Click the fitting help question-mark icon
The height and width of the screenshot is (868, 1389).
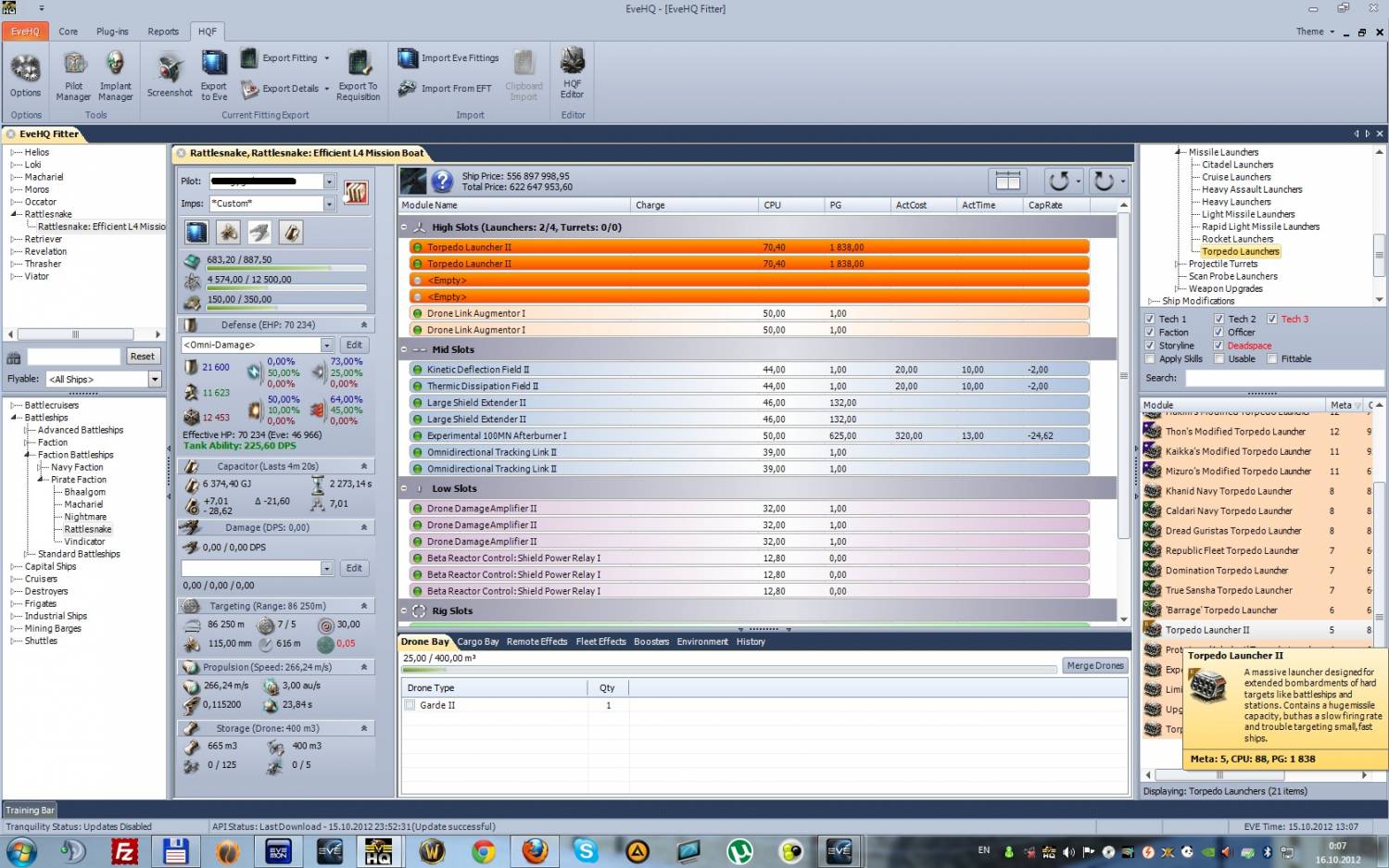pyautogui.click(x=443, y=181)
